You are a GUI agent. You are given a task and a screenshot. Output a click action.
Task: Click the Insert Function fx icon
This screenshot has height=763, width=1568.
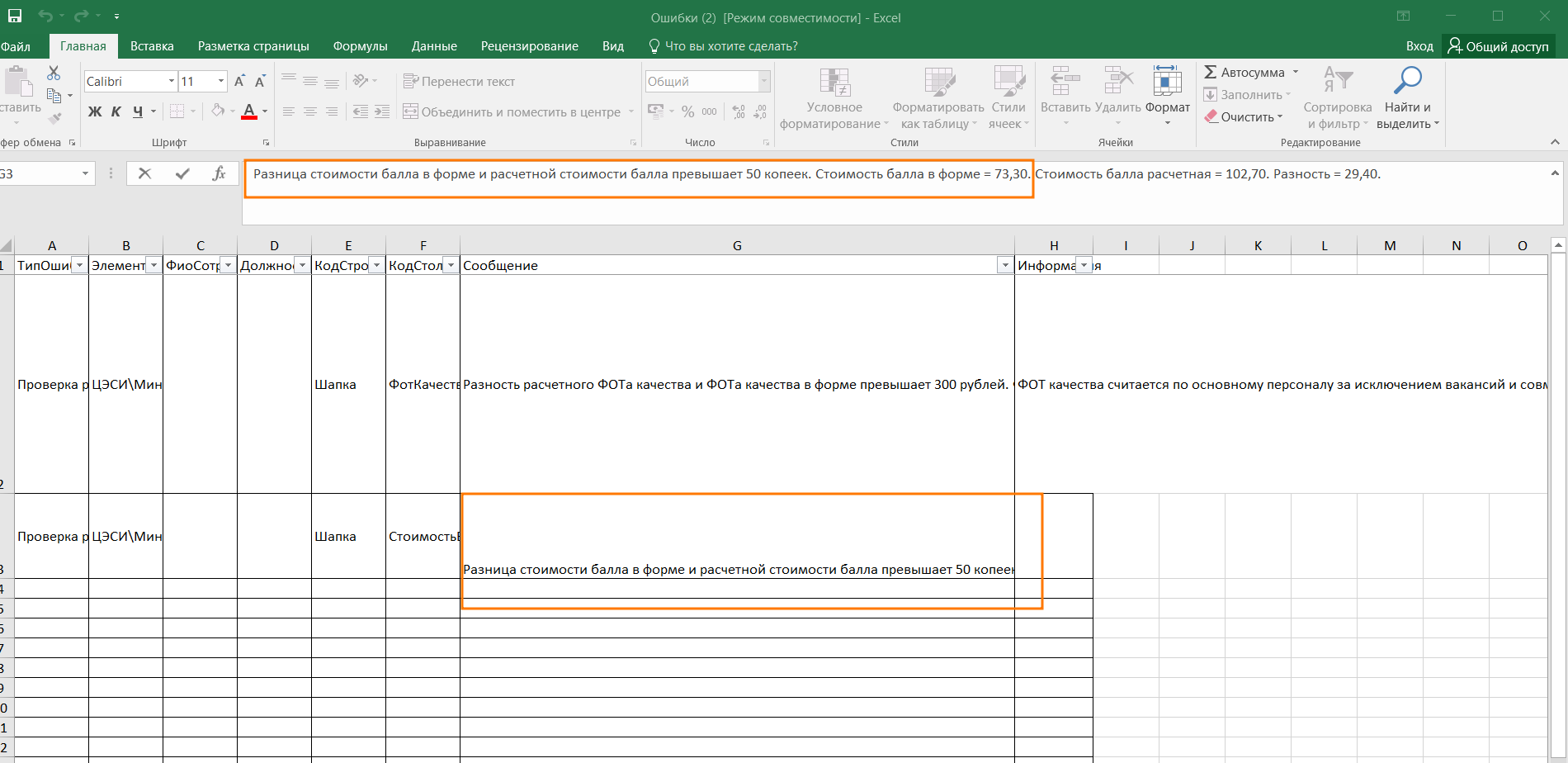[219, 173]
